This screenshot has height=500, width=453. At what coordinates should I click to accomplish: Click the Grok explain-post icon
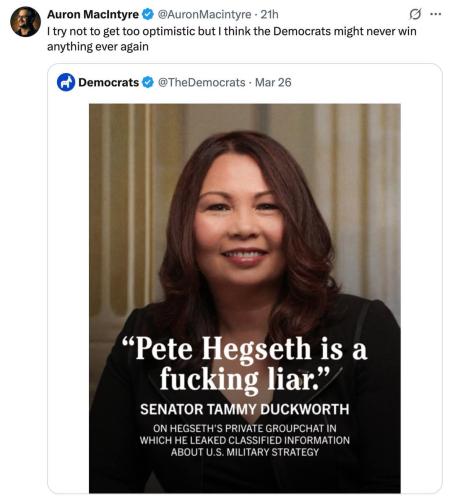coord(415,14)
